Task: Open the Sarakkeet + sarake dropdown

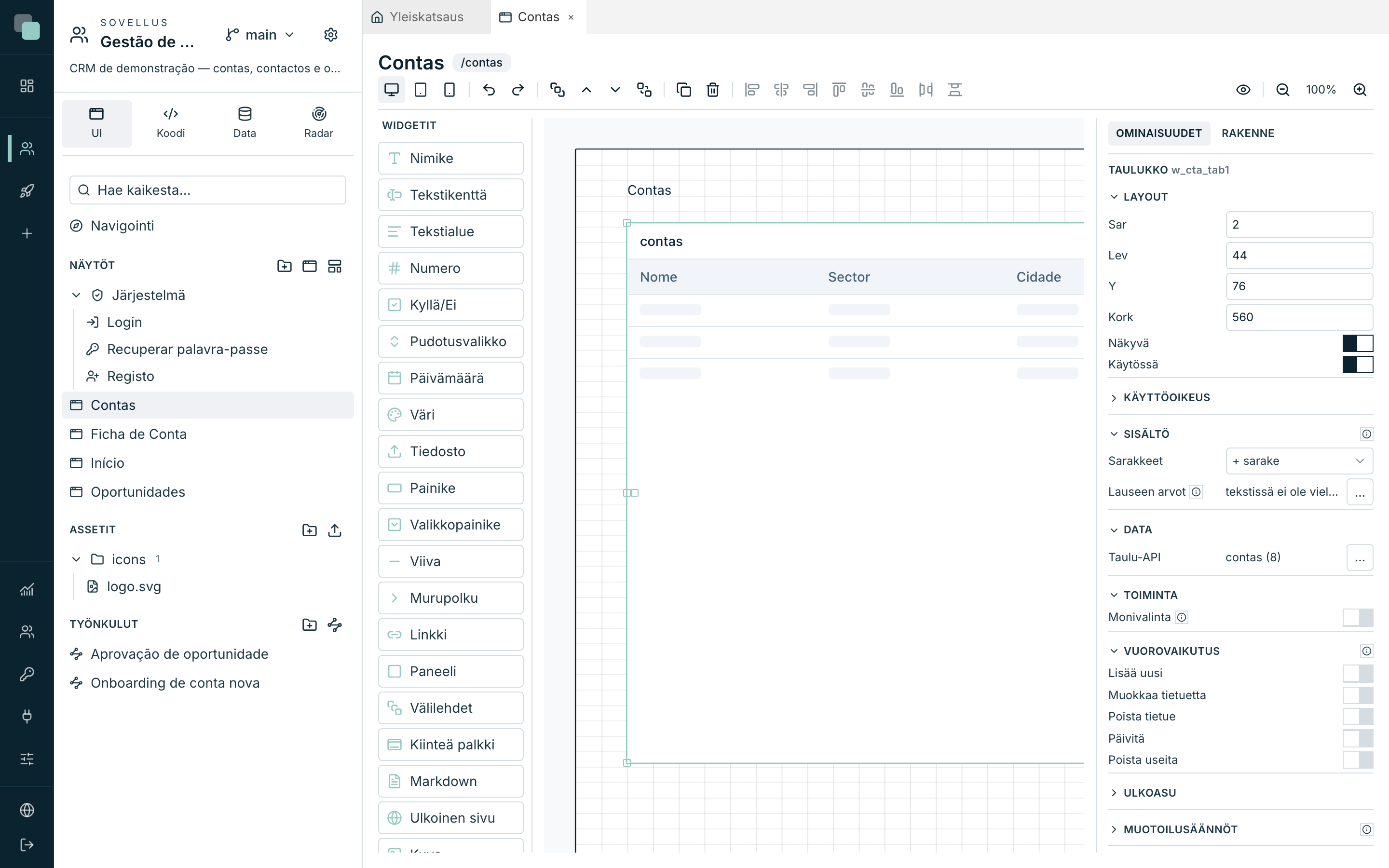Action: (x=1299, y=461)
